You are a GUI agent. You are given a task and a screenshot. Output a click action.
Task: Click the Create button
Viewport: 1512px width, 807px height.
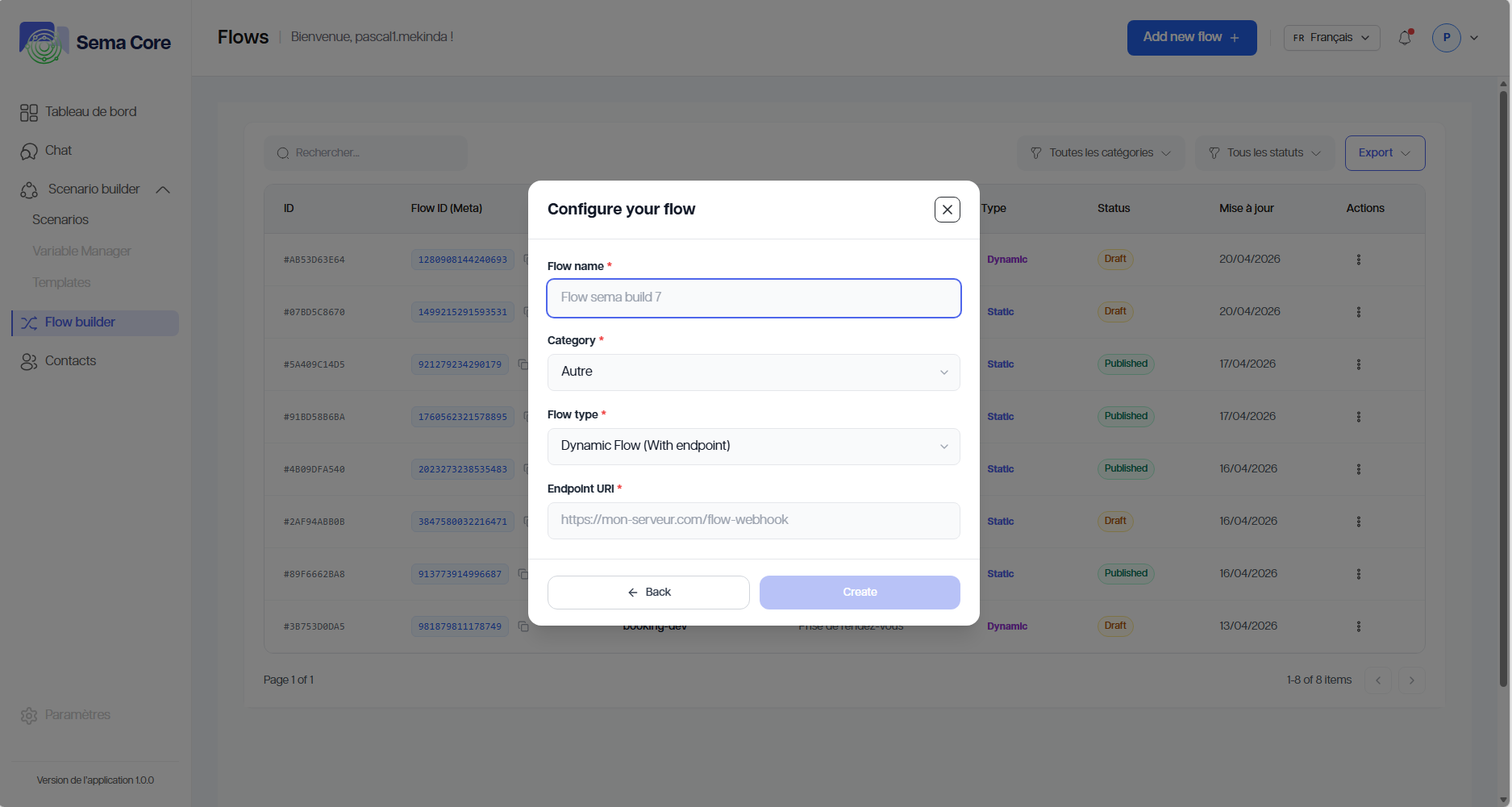[859, 593]
